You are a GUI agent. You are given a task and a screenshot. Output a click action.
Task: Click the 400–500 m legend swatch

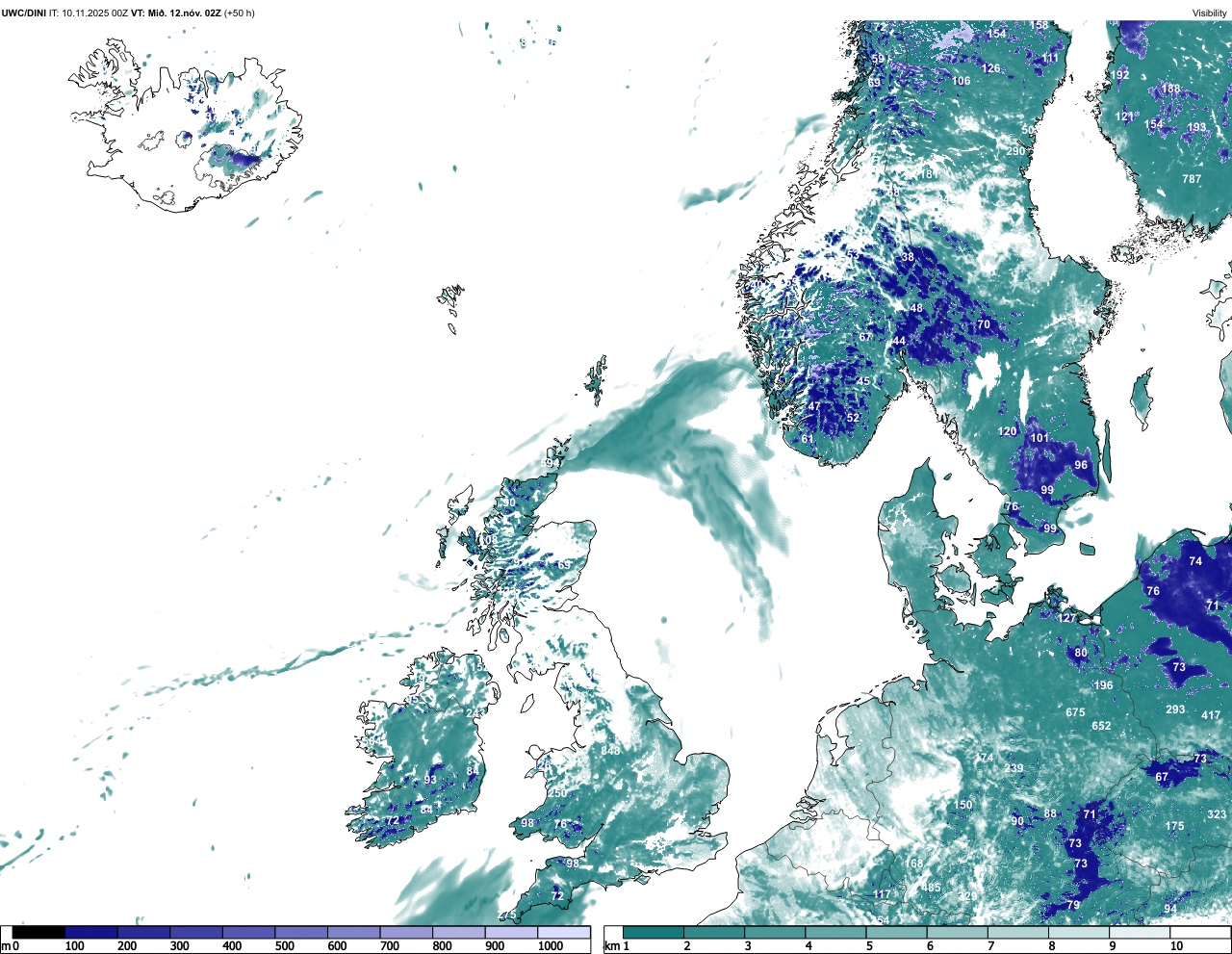tap(248, 933)
